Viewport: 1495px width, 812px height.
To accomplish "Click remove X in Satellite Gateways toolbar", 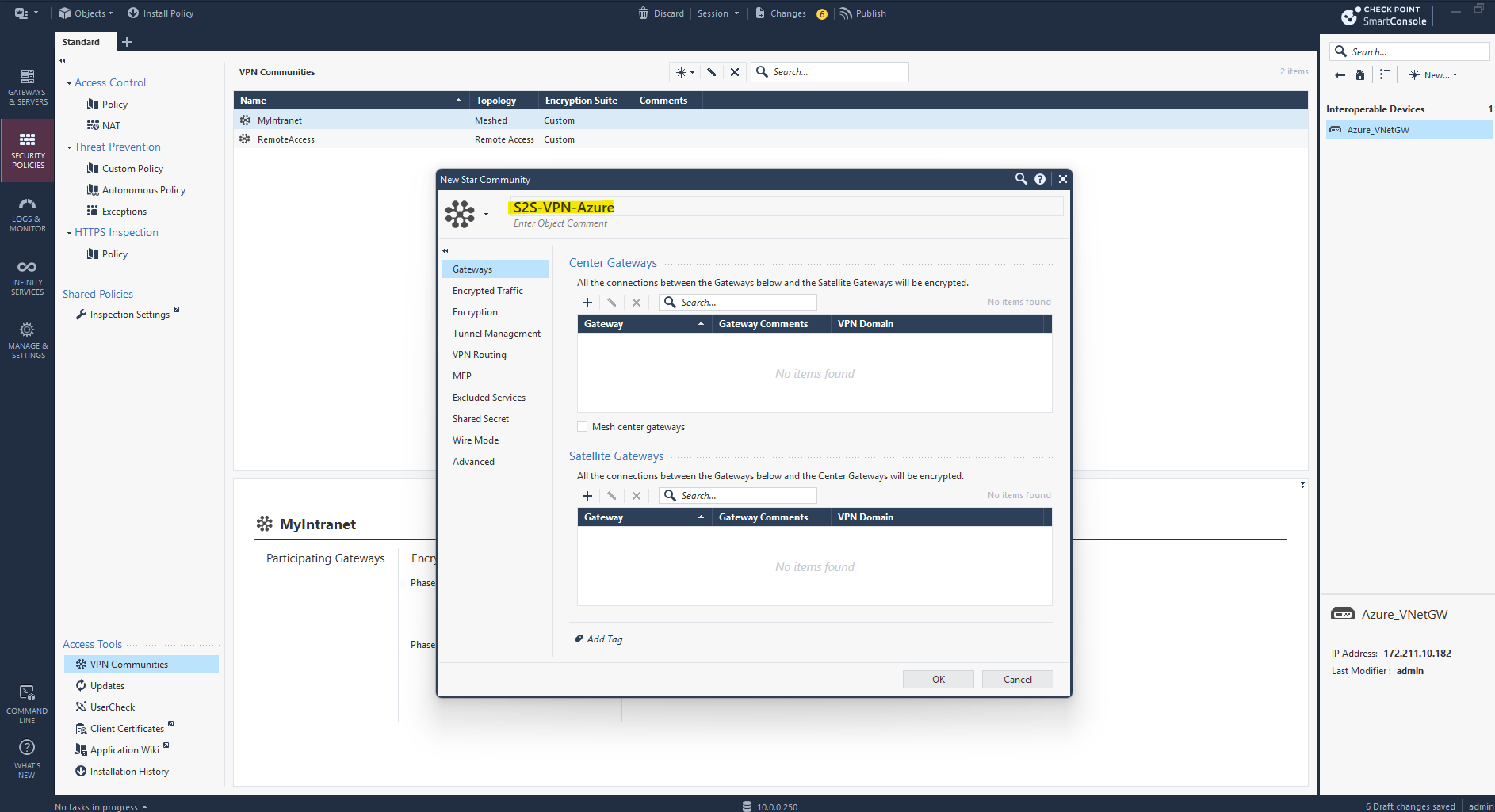I will pyautogui.click(x=637, y=496).
